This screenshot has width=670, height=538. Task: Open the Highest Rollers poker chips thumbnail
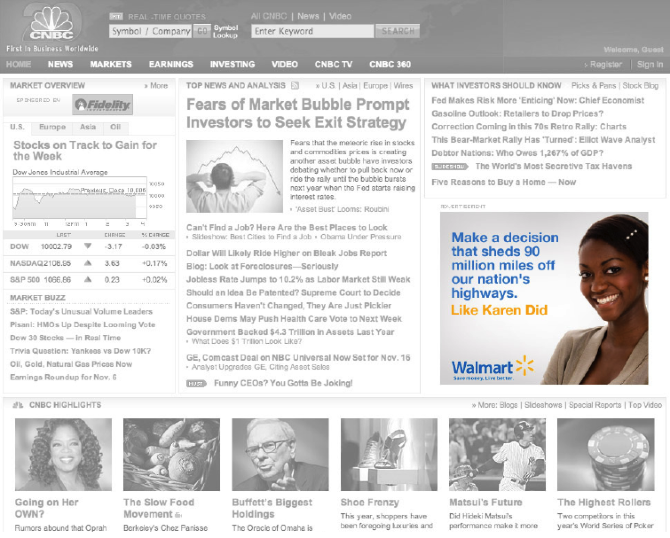pos(606,454)
